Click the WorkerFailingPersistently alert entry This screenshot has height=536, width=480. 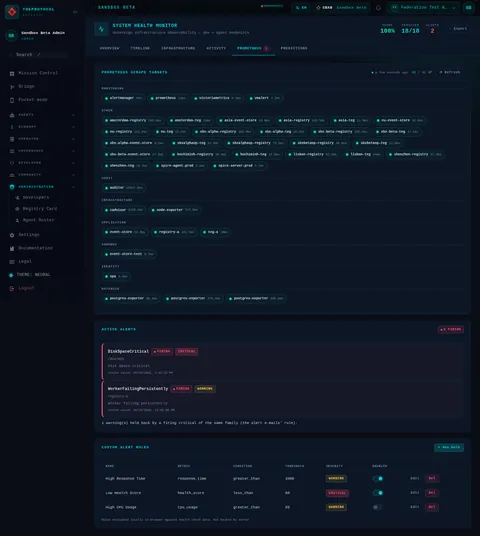[282, 399]
